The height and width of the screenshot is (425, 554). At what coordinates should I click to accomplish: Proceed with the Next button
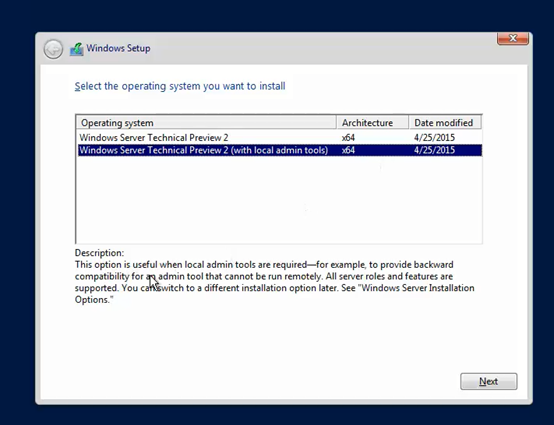pos(489,382)
